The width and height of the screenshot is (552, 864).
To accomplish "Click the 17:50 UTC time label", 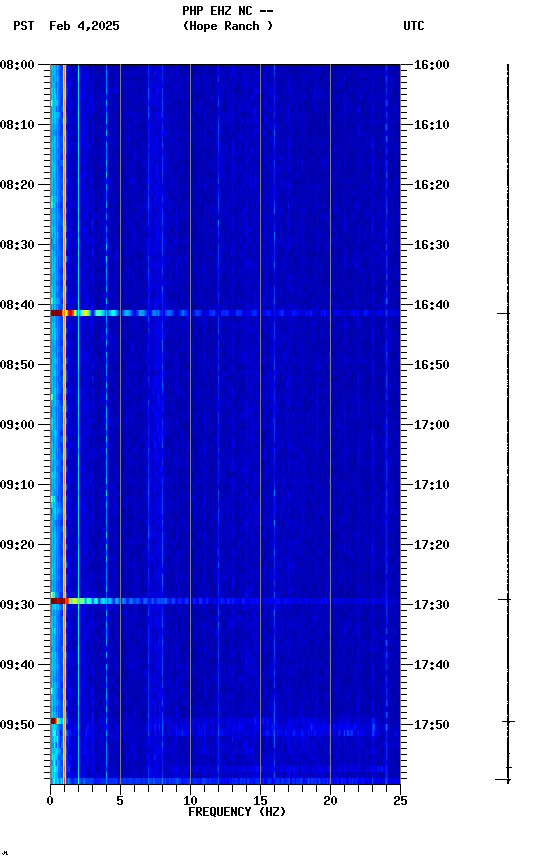I will (432, 725).
